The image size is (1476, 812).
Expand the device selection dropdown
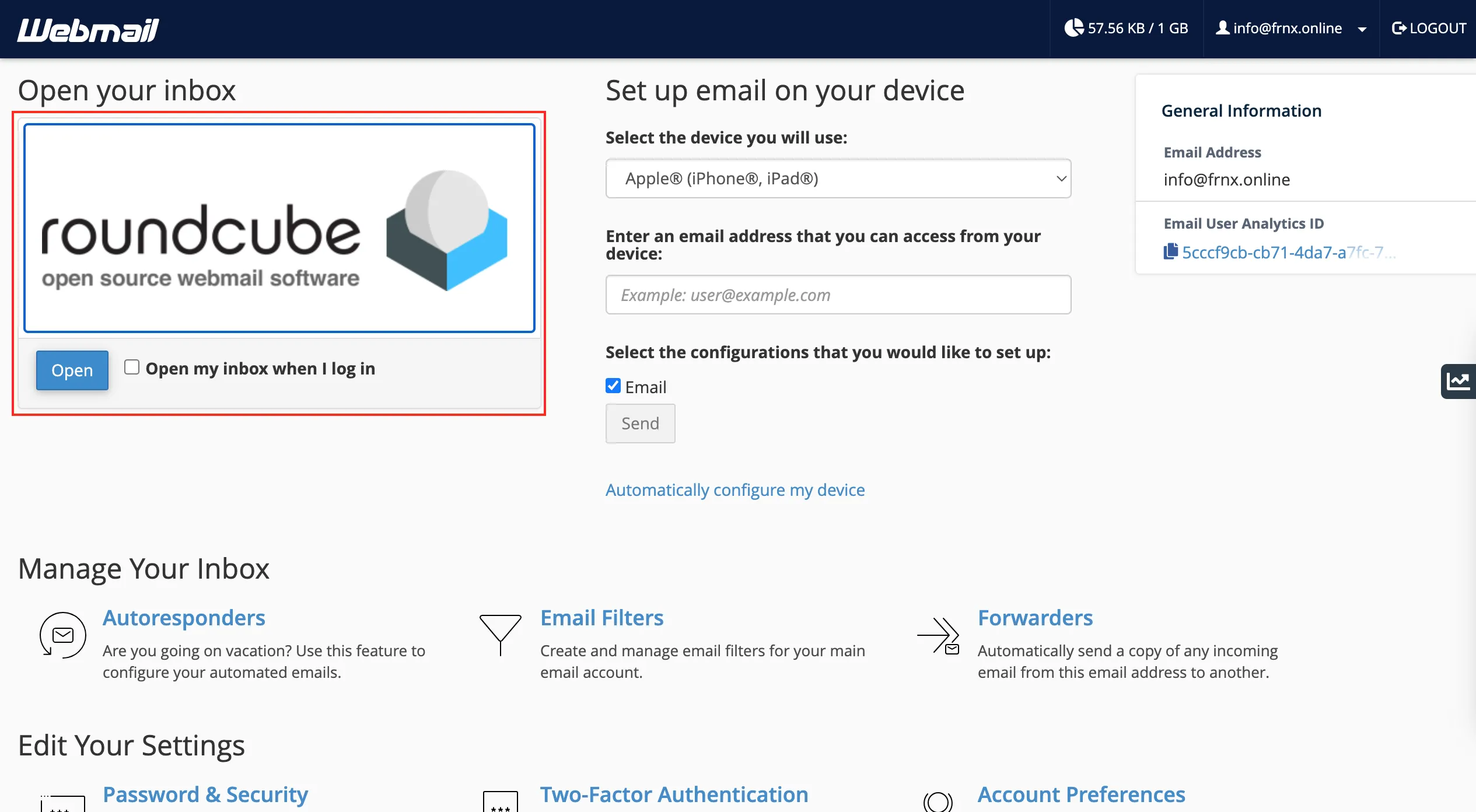838,178
